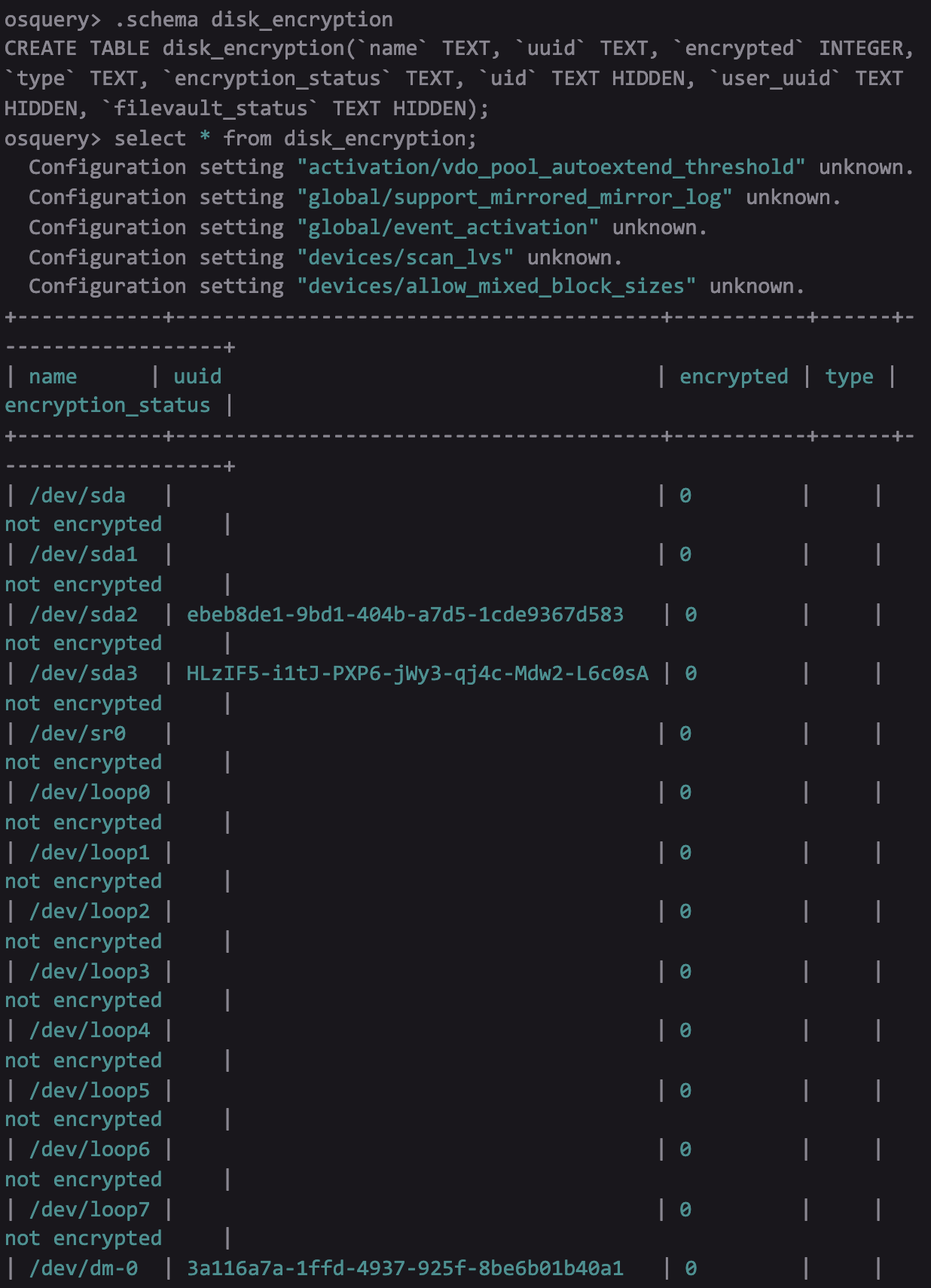Click the /dev/loop4 device name

point(90,1030)
